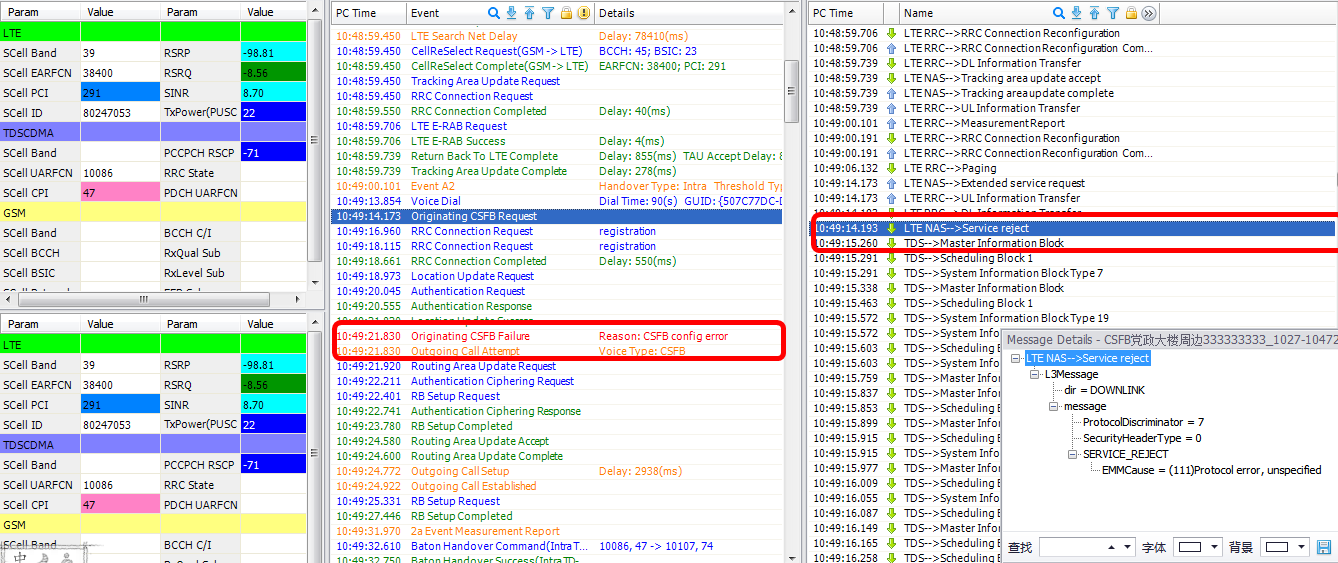This screenshot has width=1338, height=563.
Task: Select the LTE E-RAB Request event row
Action: (x=557, y=126)
